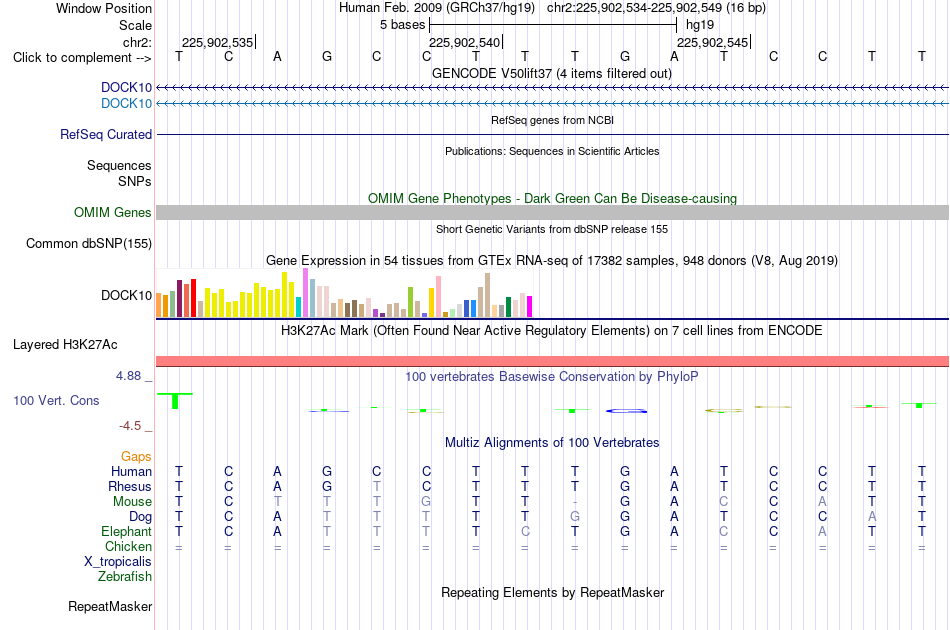
Task: Open the Layered H3K27Ac track label
Action: [x=65, y=345]
